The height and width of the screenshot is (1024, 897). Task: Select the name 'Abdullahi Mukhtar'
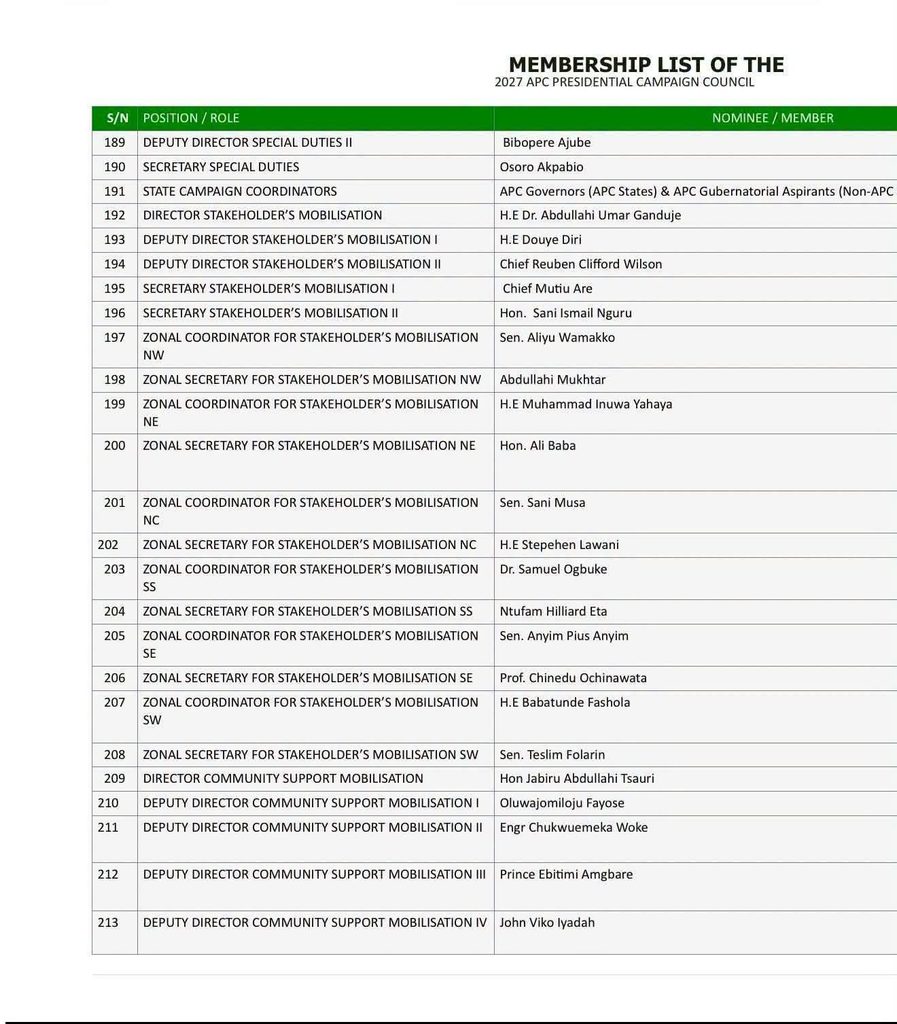click(552, 379)
